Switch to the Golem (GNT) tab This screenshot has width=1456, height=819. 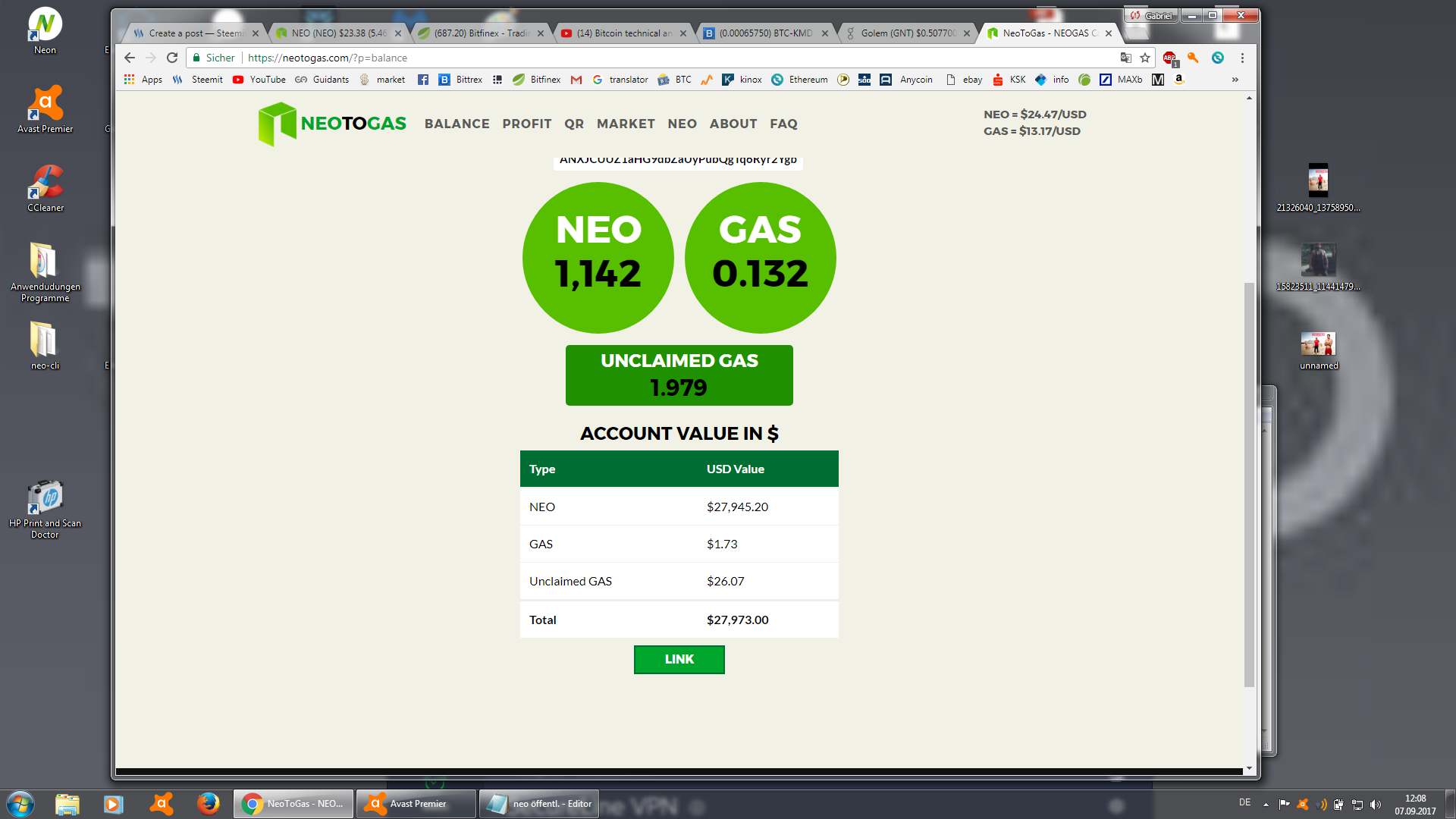coord(907,33)
